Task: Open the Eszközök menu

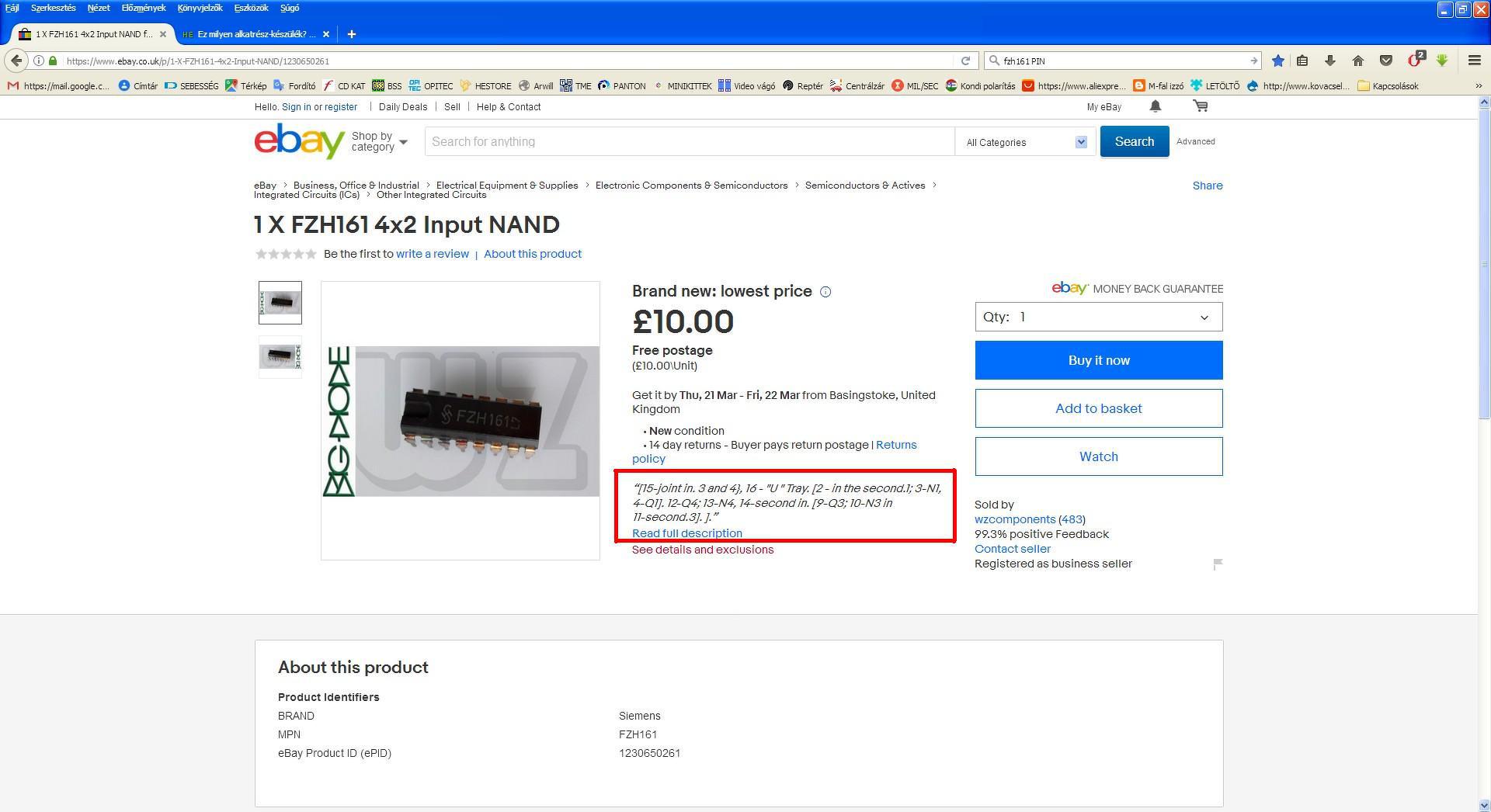Action: coord(251,8)
